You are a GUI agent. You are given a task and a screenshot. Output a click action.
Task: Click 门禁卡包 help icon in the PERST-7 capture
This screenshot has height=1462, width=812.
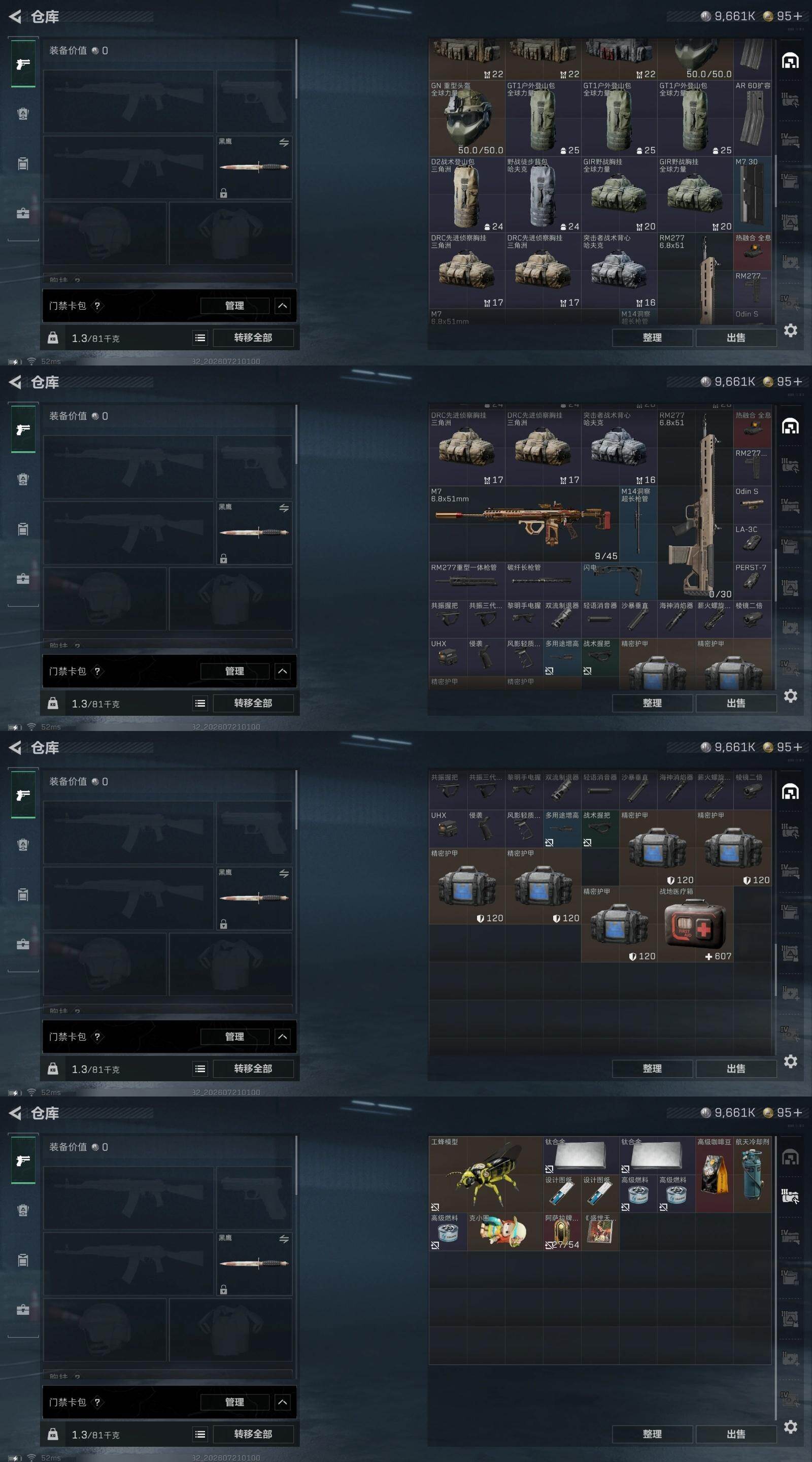pos(97,672)
